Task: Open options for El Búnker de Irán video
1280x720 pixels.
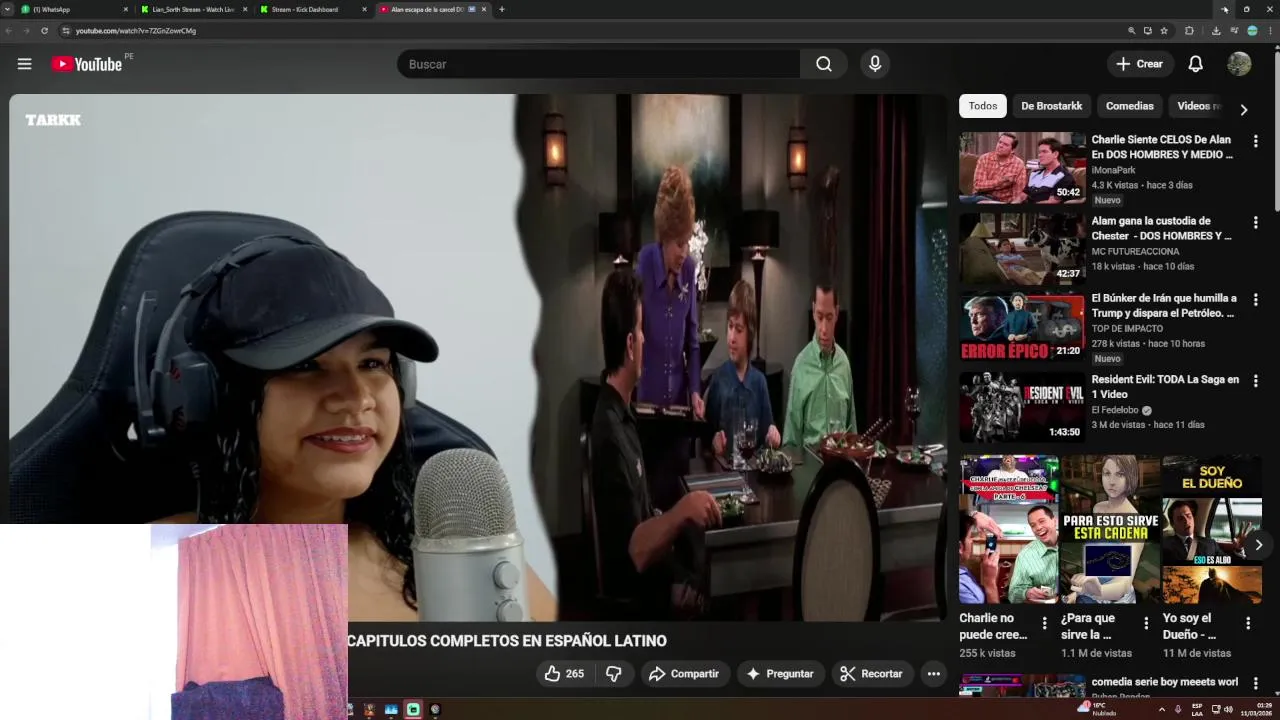Action: click(x=1256, y=300)
